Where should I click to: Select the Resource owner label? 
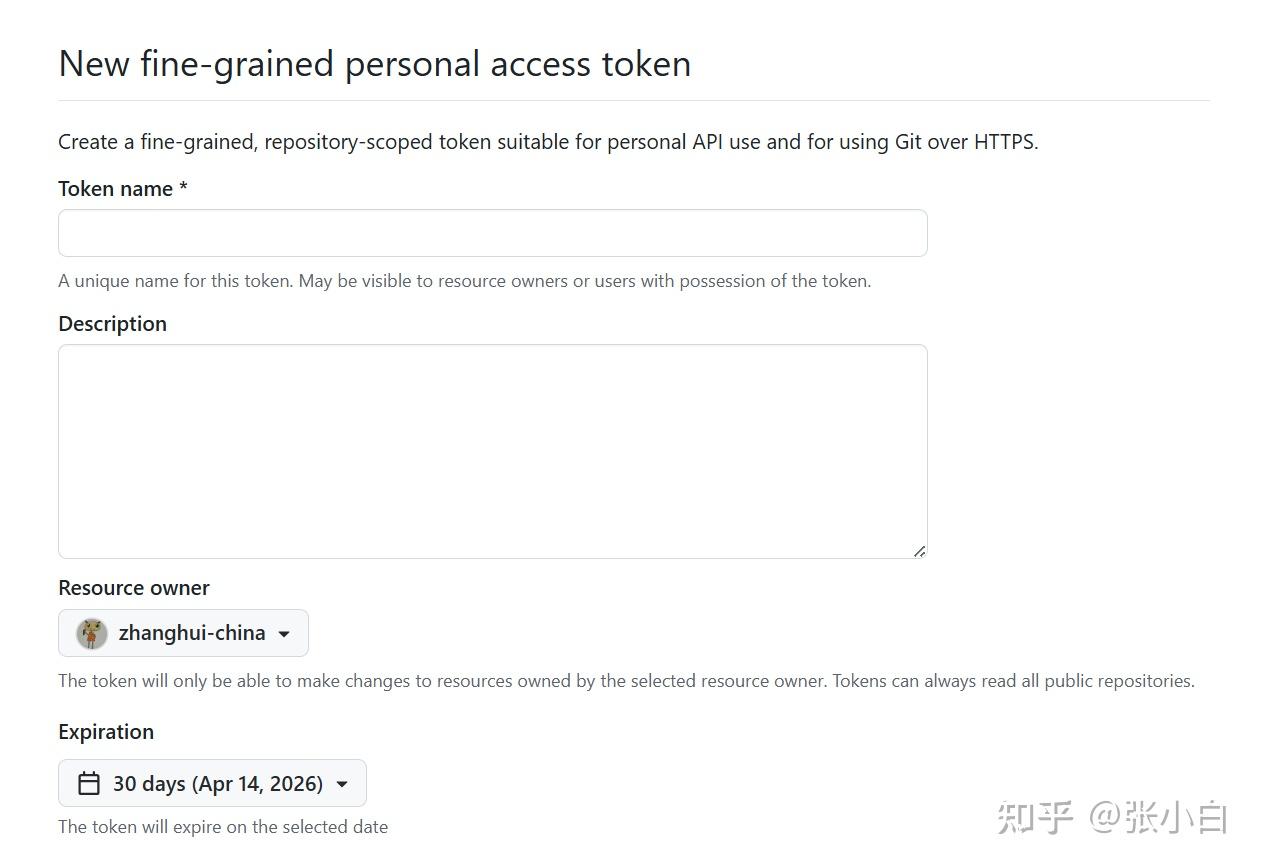point(134,588)
